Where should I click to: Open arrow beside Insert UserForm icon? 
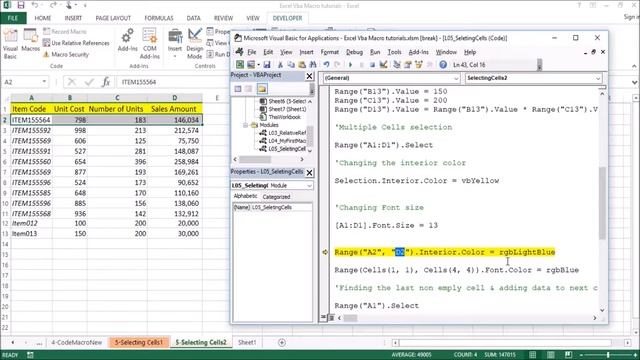point(258,64)
